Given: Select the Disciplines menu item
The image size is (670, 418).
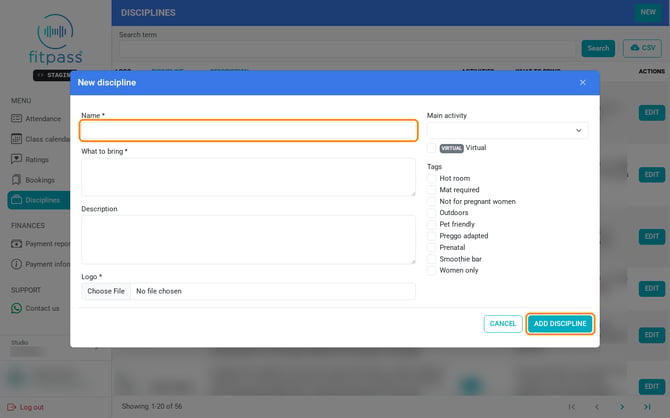Looking at the screenshot, I should tap(38, 200).
